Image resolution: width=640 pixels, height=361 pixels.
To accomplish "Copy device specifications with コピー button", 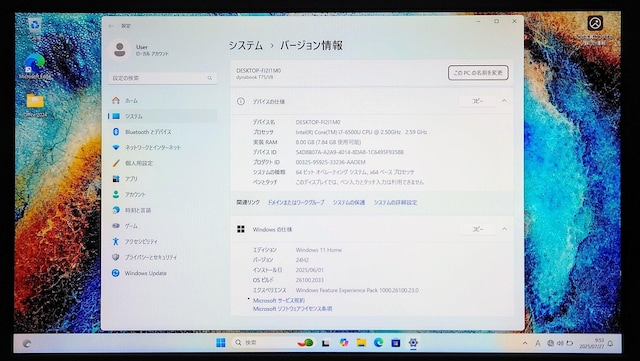I will tap(478, 101).
